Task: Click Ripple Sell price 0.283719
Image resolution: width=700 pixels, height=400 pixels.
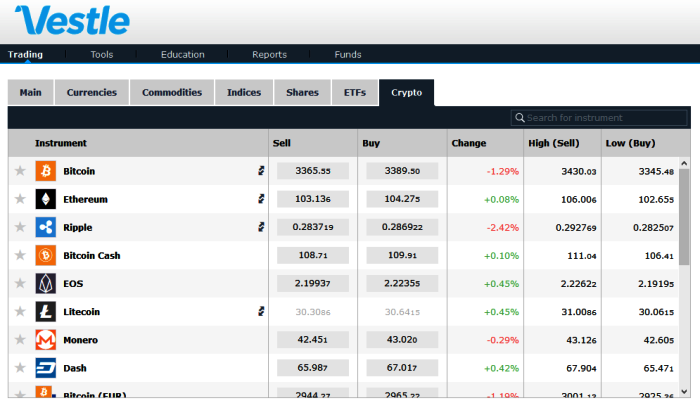Action: (x=312, y=227)
